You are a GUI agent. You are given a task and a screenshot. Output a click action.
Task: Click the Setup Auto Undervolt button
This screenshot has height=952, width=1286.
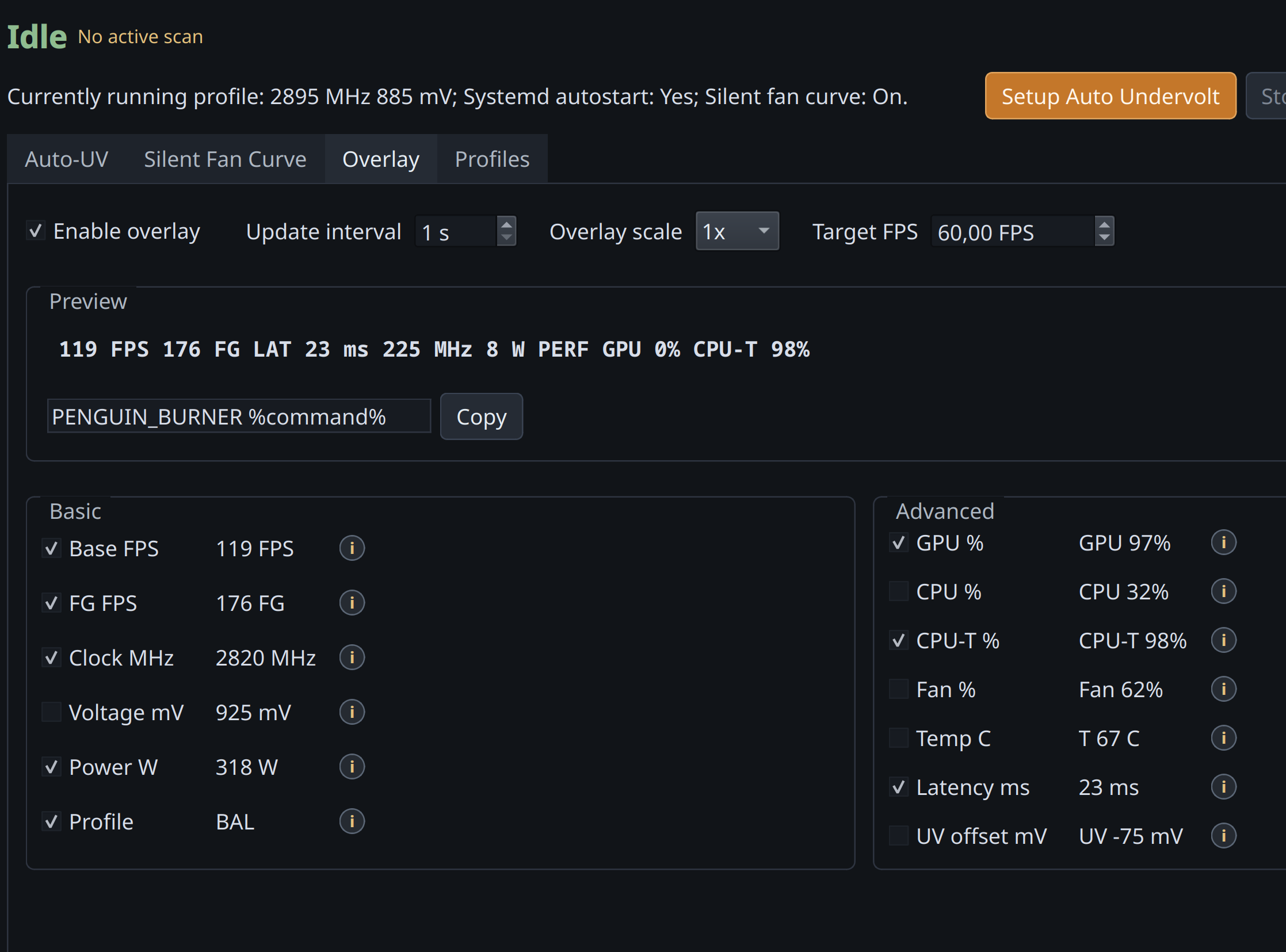tap(1110, 96)
